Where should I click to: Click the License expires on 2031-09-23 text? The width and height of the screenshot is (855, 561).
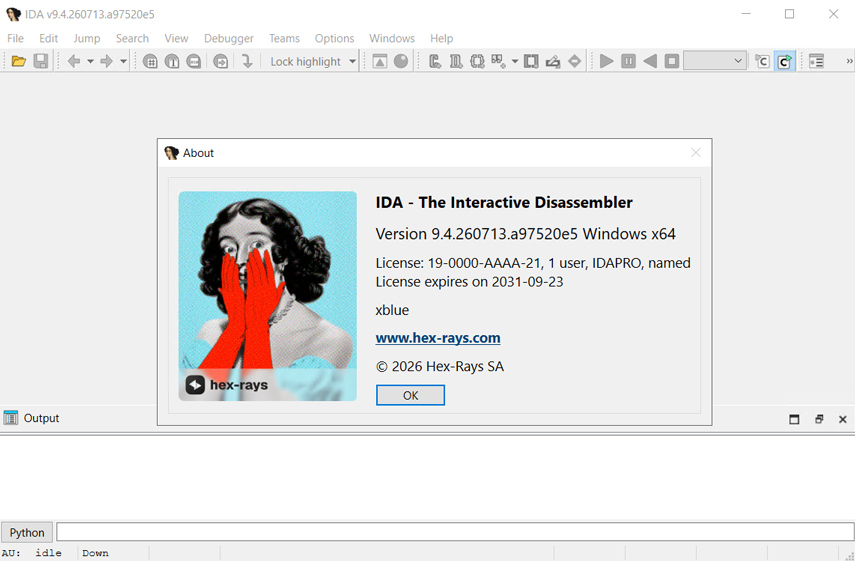point(469,282)
